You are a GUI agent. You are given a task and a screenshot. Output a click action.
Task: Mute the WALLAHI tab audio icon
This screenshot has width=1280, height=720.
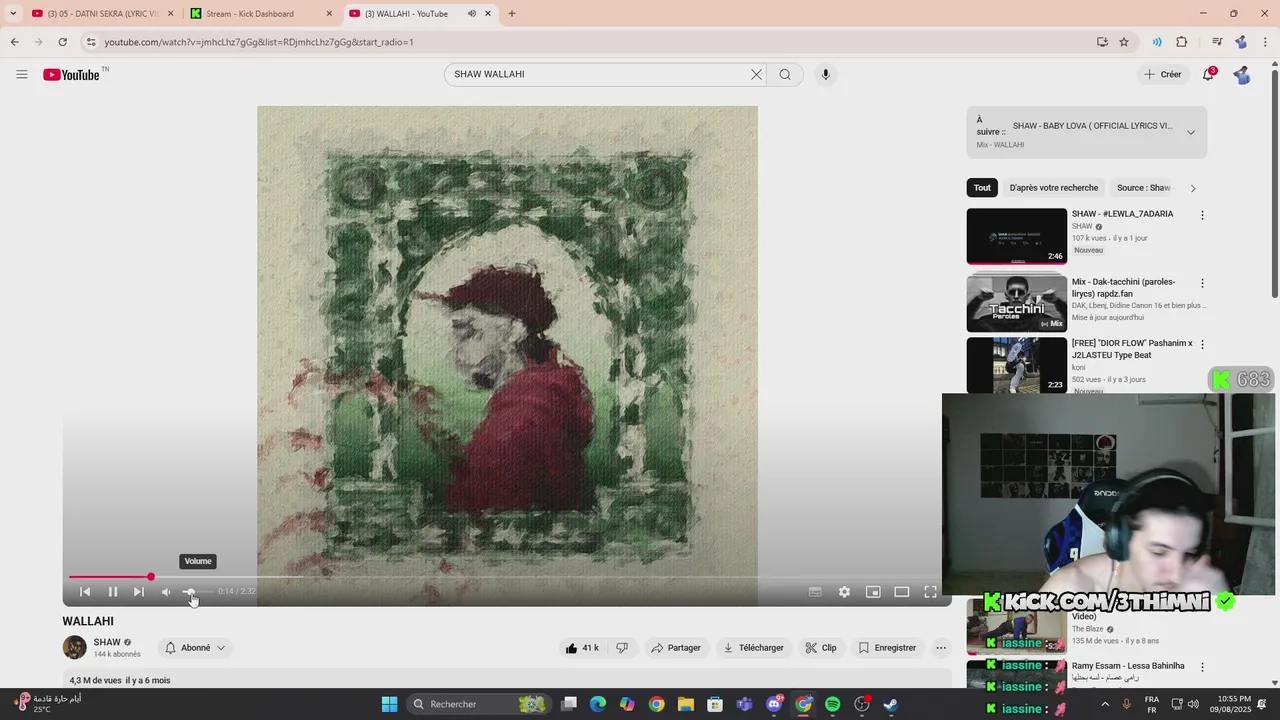471,14
